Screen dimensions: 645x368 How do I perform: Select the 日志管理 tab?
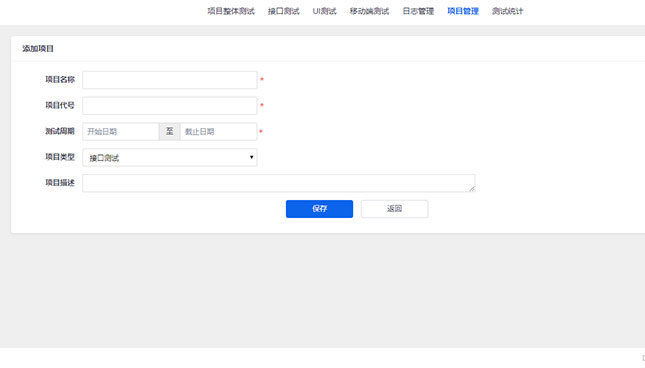point(418,11)
